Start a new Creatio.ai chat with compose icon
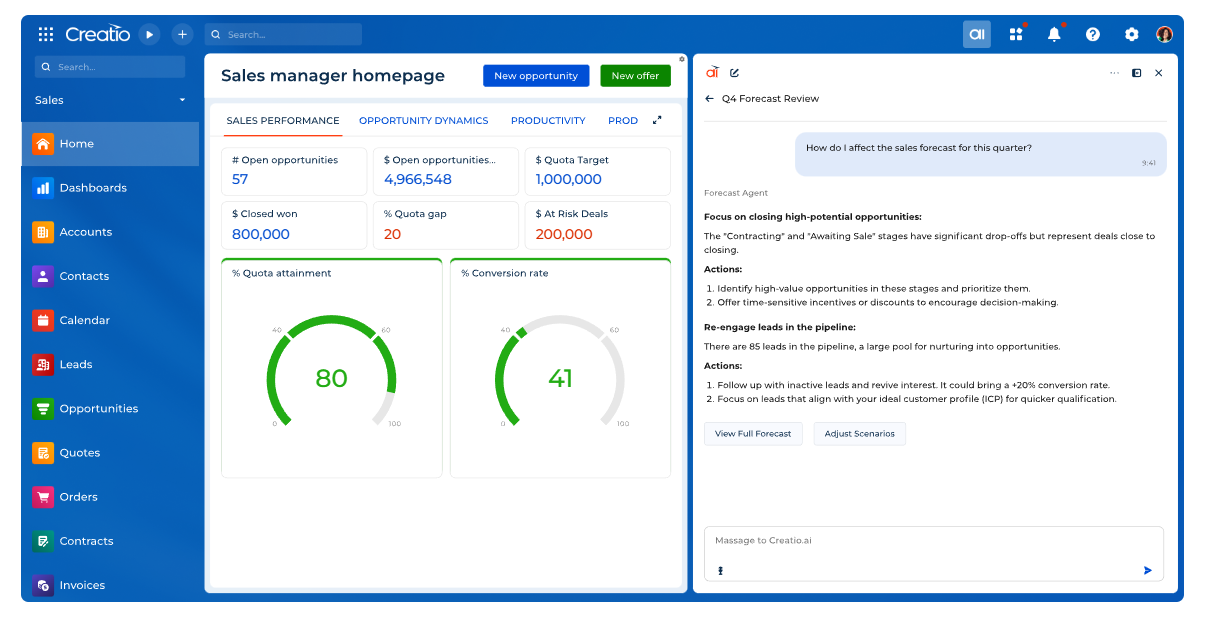 coord(735,72)
